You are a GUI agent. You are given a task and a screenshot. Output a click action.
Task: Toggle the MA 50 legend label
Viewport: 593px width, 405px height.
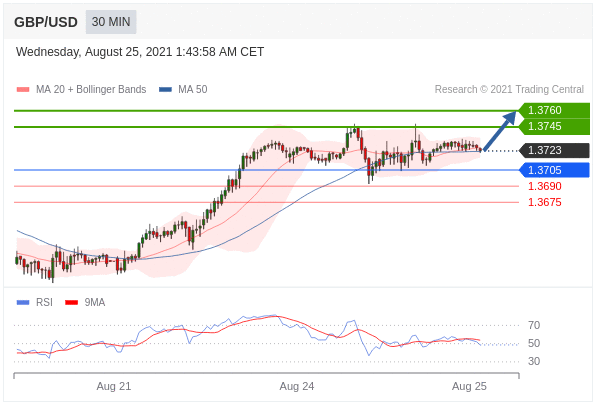pyautogui.click(x=192, y=89)
